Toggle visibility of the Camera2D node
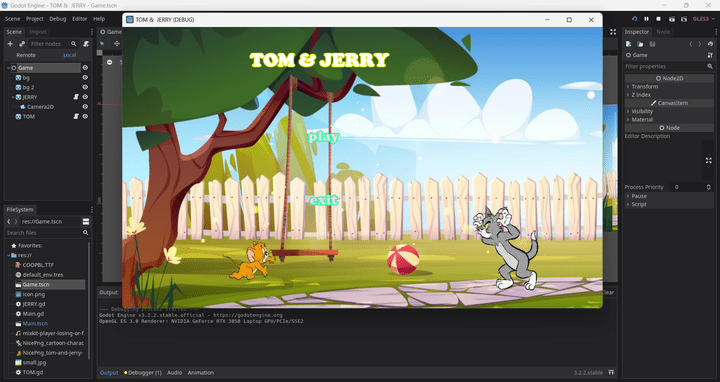 click(x=85, y=107)
